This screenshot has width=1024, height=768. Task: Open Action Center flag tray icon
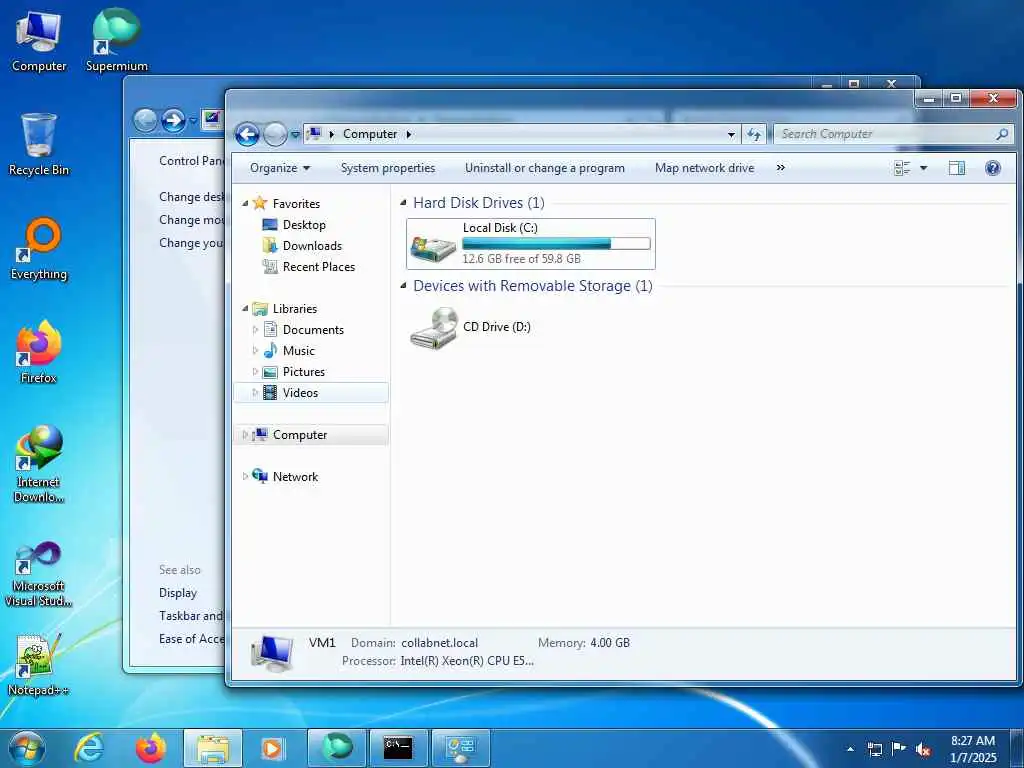coord(899,749)
